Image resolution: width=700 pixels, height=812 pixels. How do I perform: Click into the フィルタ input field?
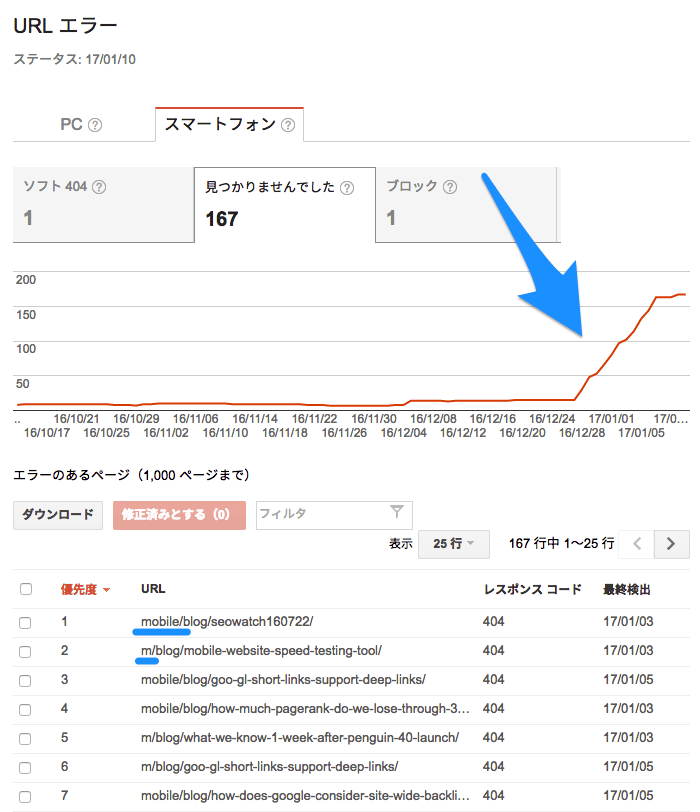[320, 514]
